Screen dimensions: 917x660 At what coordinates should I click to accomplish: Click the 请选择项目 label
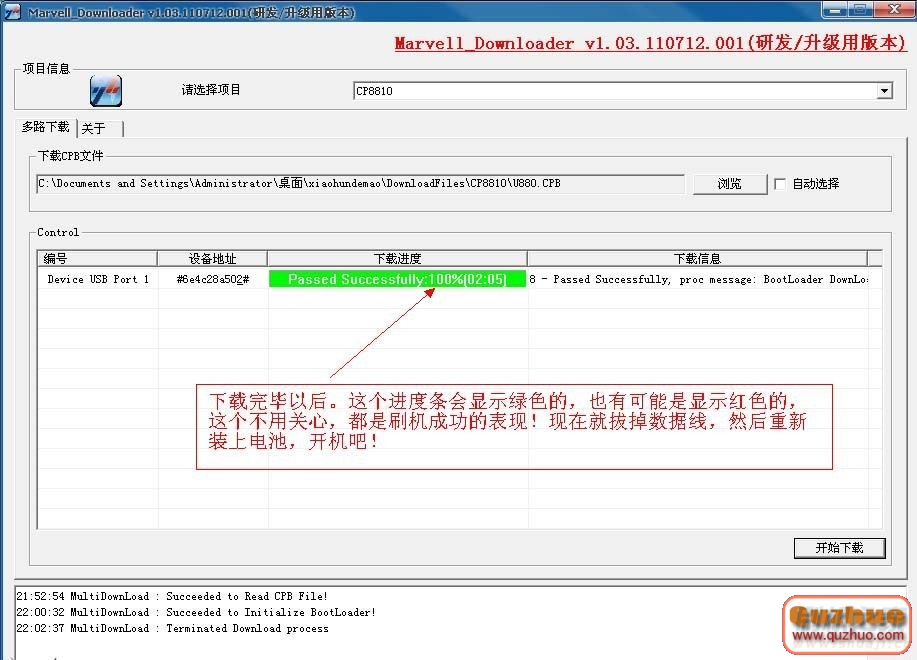point(211,90)
